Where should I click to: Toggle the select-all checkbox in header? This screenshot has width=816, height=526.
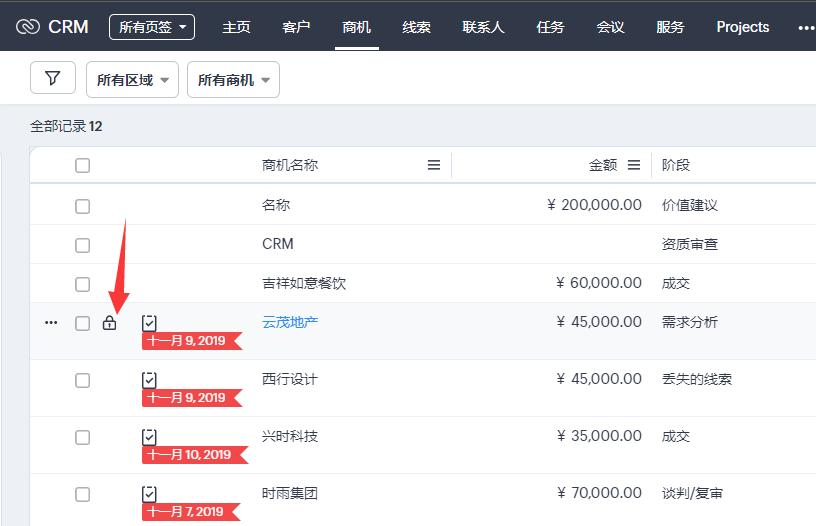pyautogui.click(x=82, y=165)
